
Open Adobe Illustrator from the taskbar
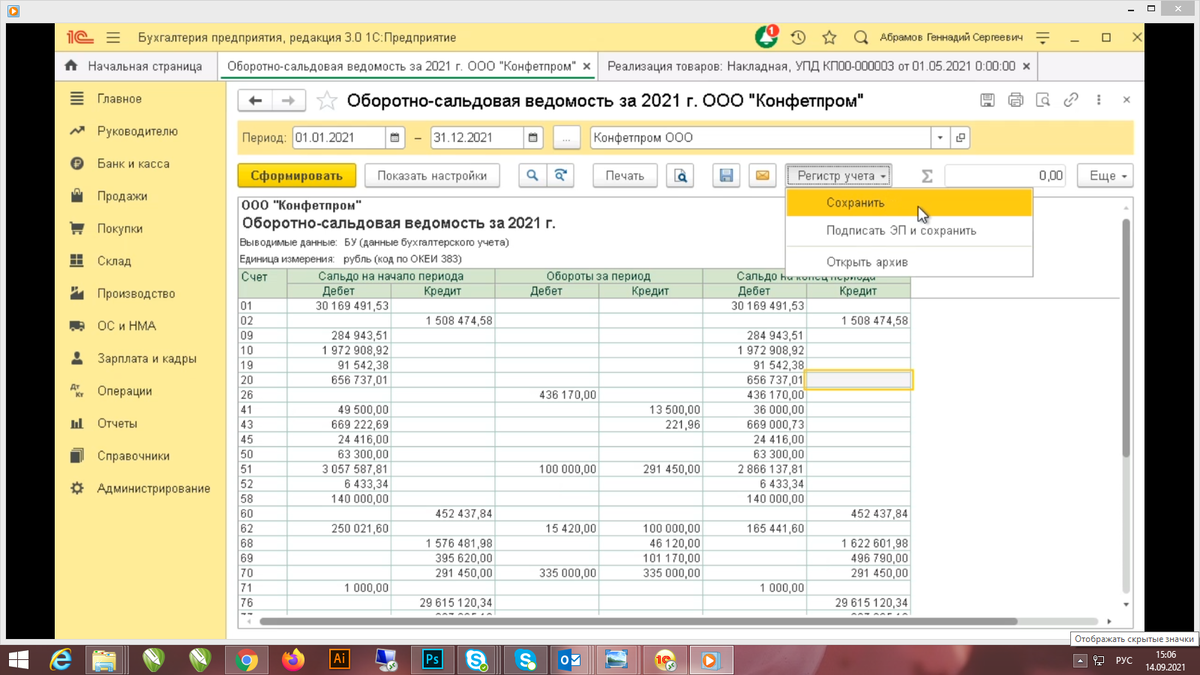tap(339, 660)
